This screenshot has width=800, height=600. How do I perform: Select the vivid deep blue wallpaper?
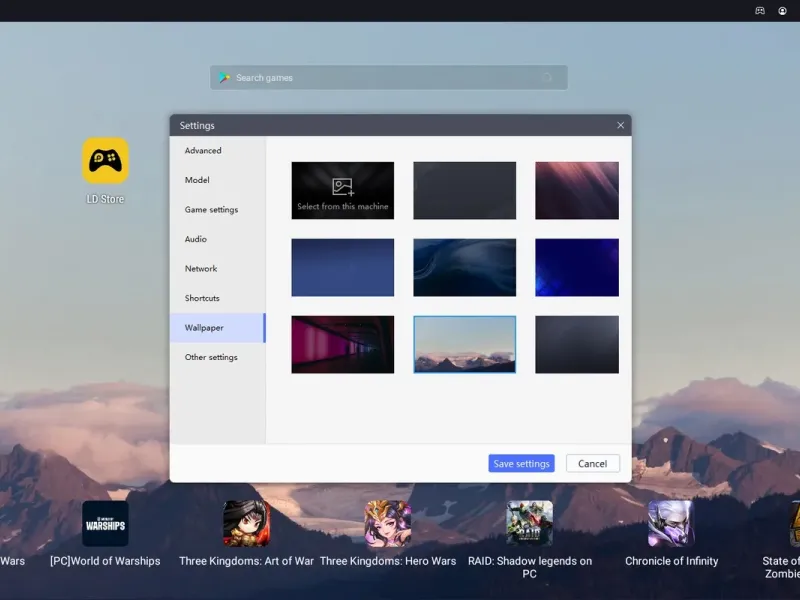[x=577, y=267]
